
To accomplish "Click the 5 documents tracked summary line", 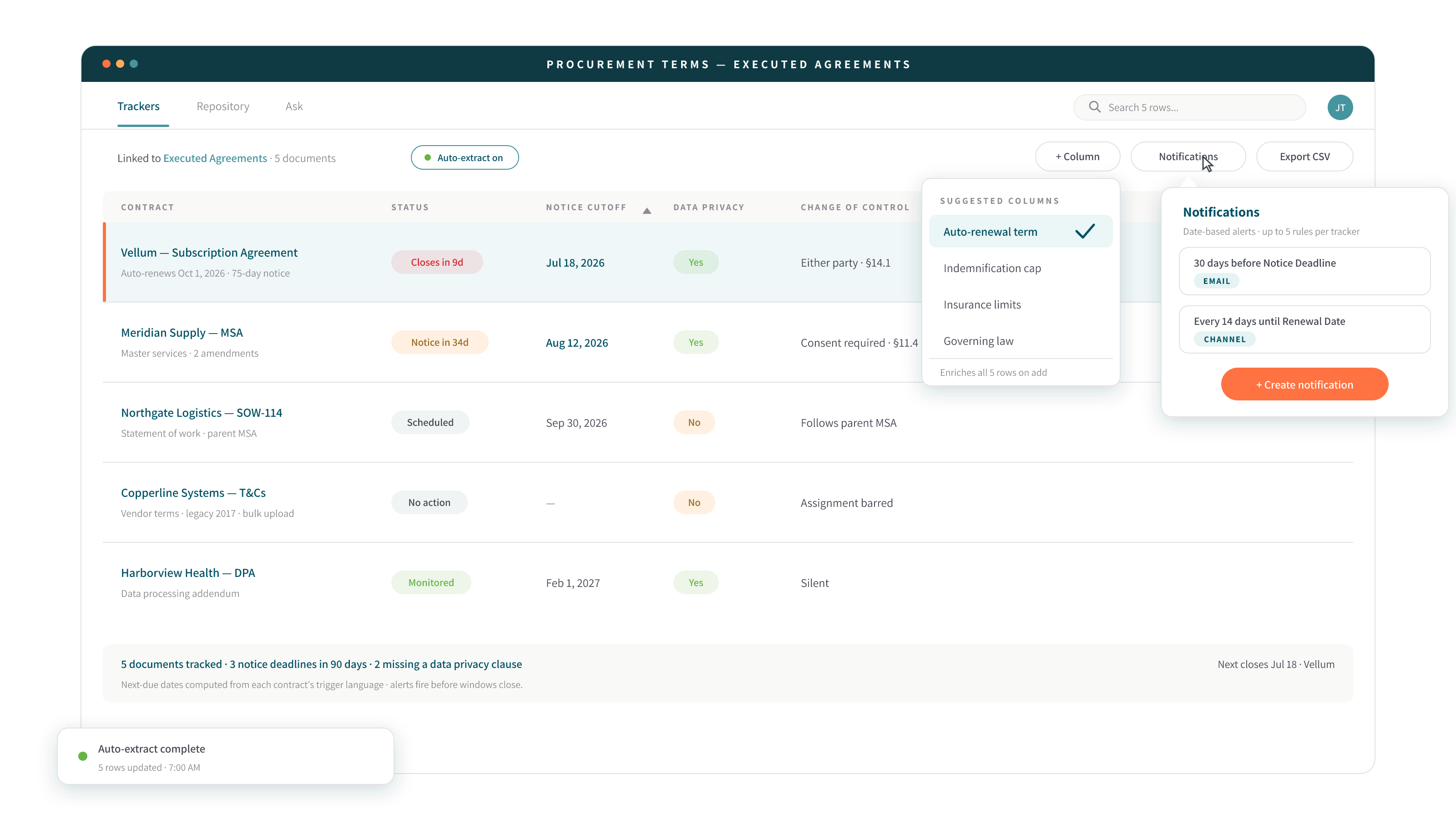I will (321, 665).
